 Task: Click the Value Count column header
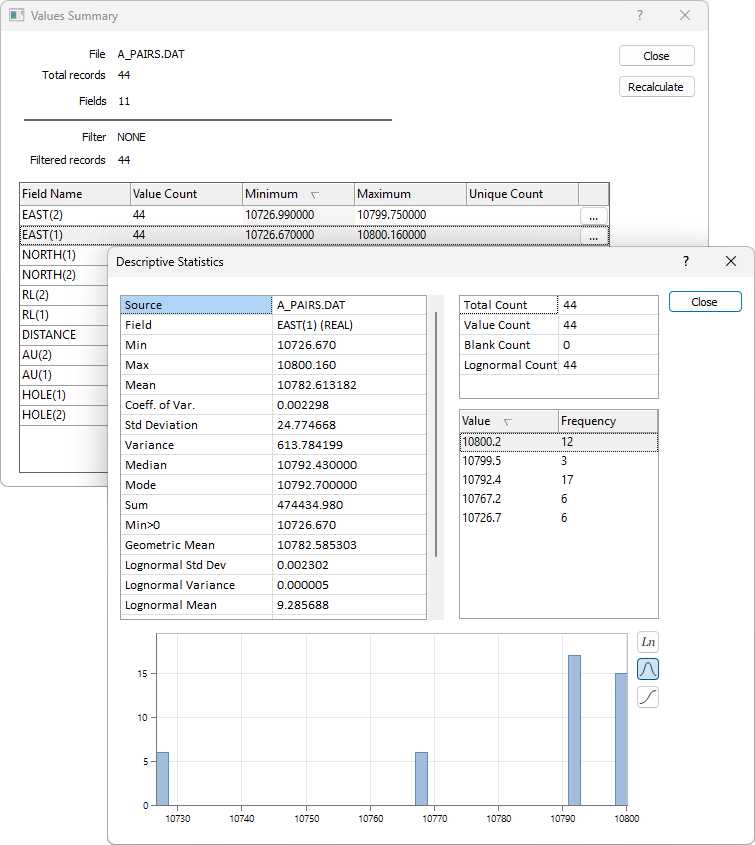click(x=186, y=194)
